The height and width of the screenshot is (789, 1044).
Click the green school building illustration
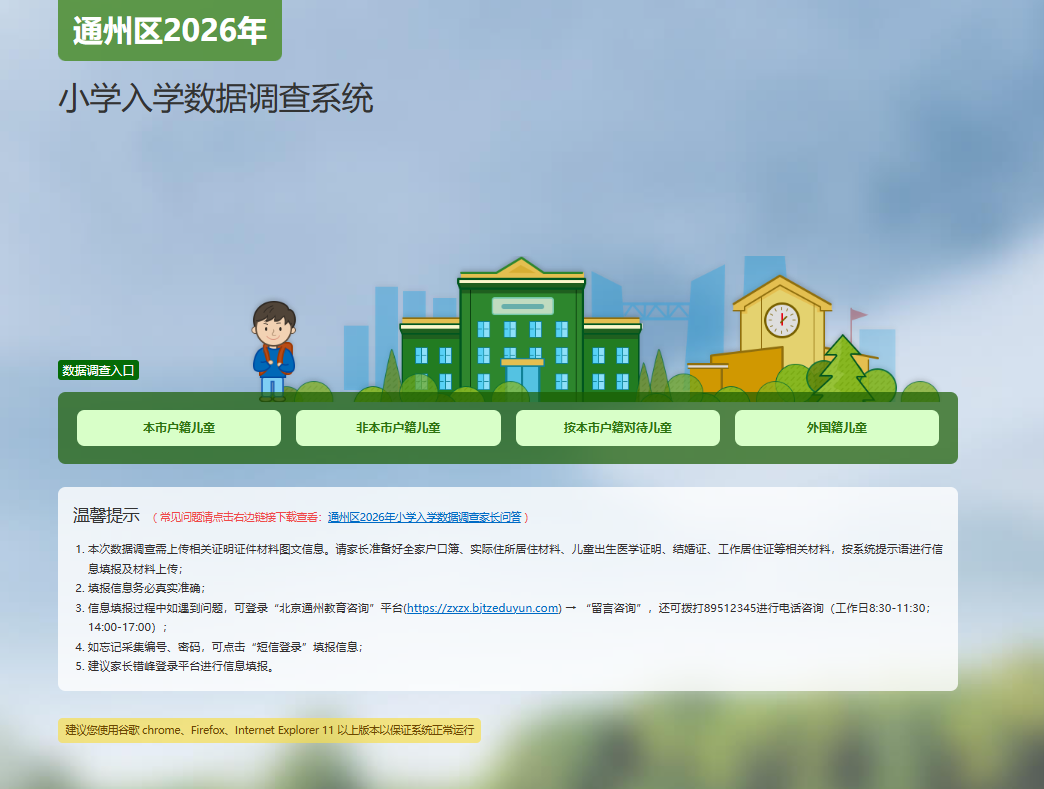519,330
